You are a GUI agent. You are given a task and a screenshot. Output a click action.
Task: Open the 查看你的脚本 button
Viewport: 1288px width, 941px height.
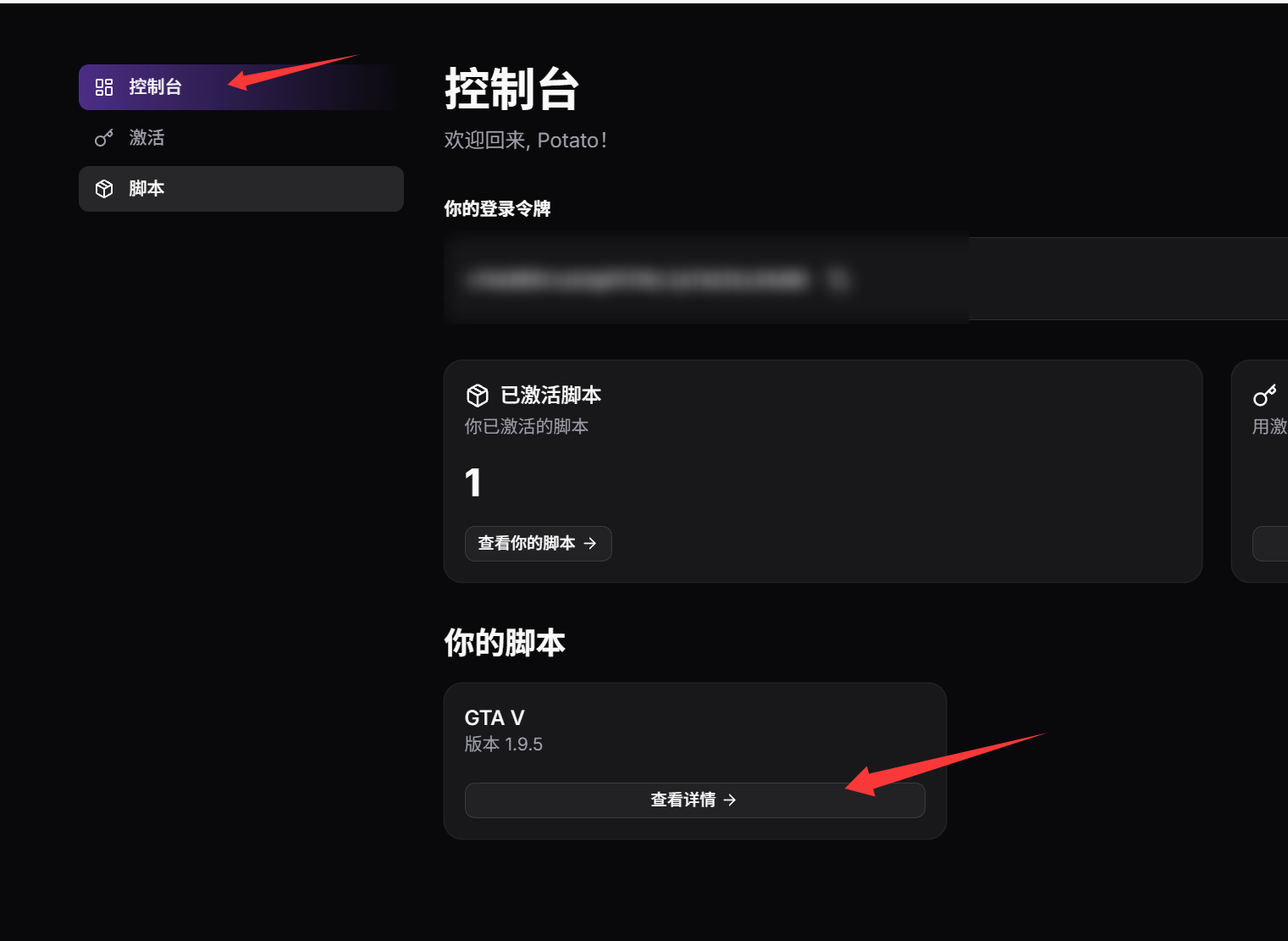click(539, 544)
